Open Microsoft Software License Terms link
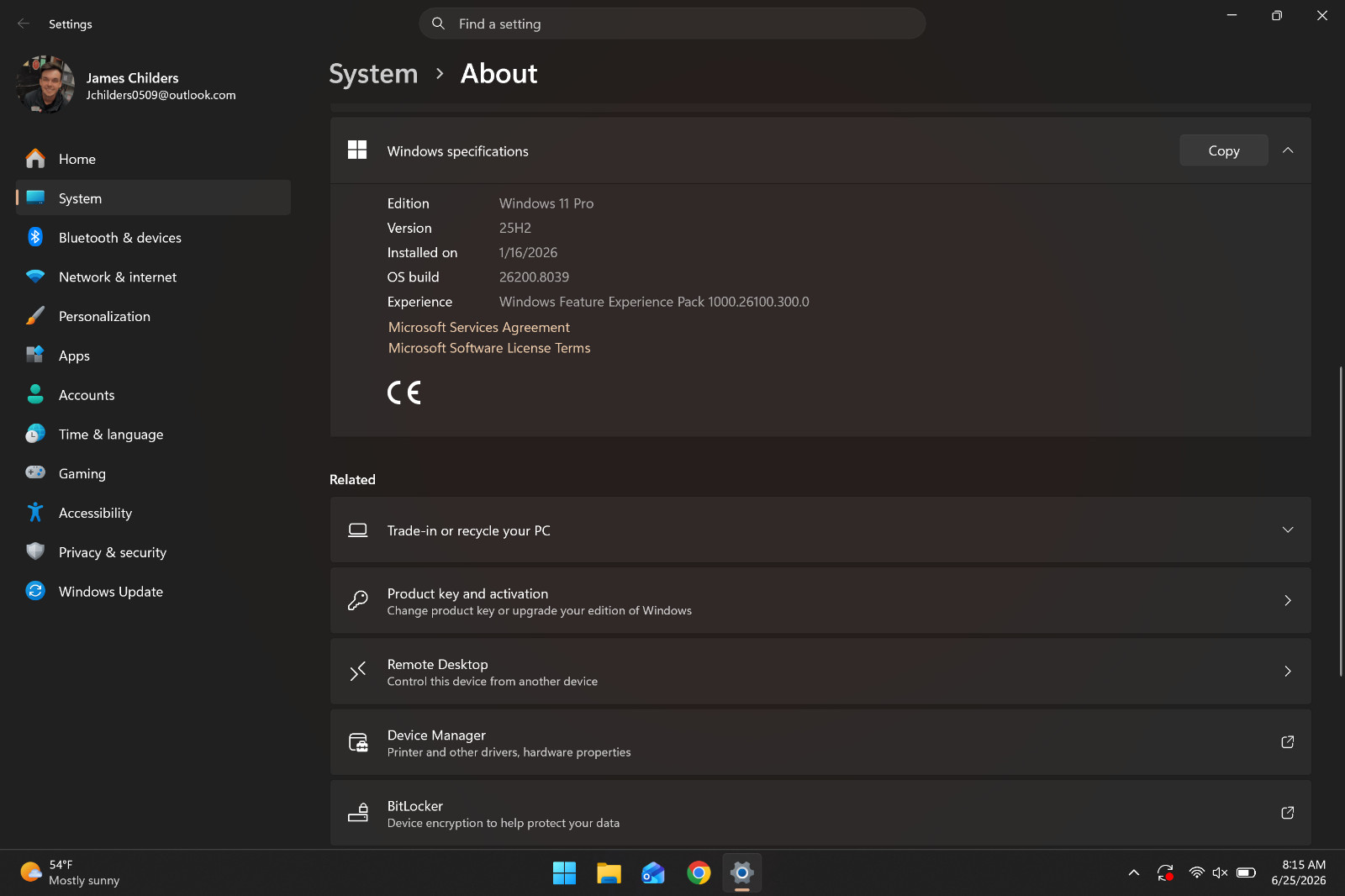 pyautogui.click(x=489, y=348)
